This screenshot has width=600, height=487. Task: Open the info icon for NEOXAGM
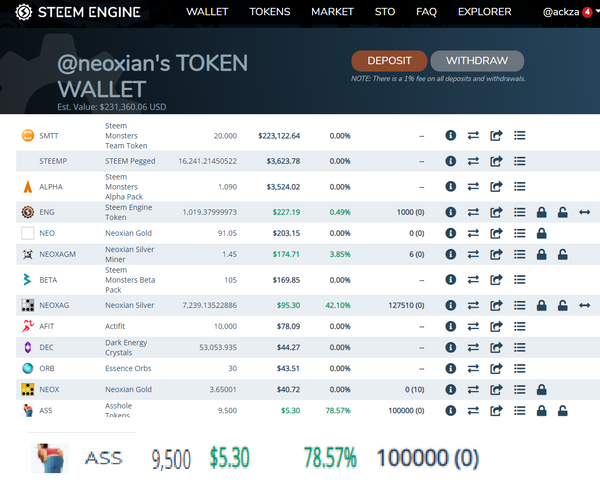(x=450, y=254)
